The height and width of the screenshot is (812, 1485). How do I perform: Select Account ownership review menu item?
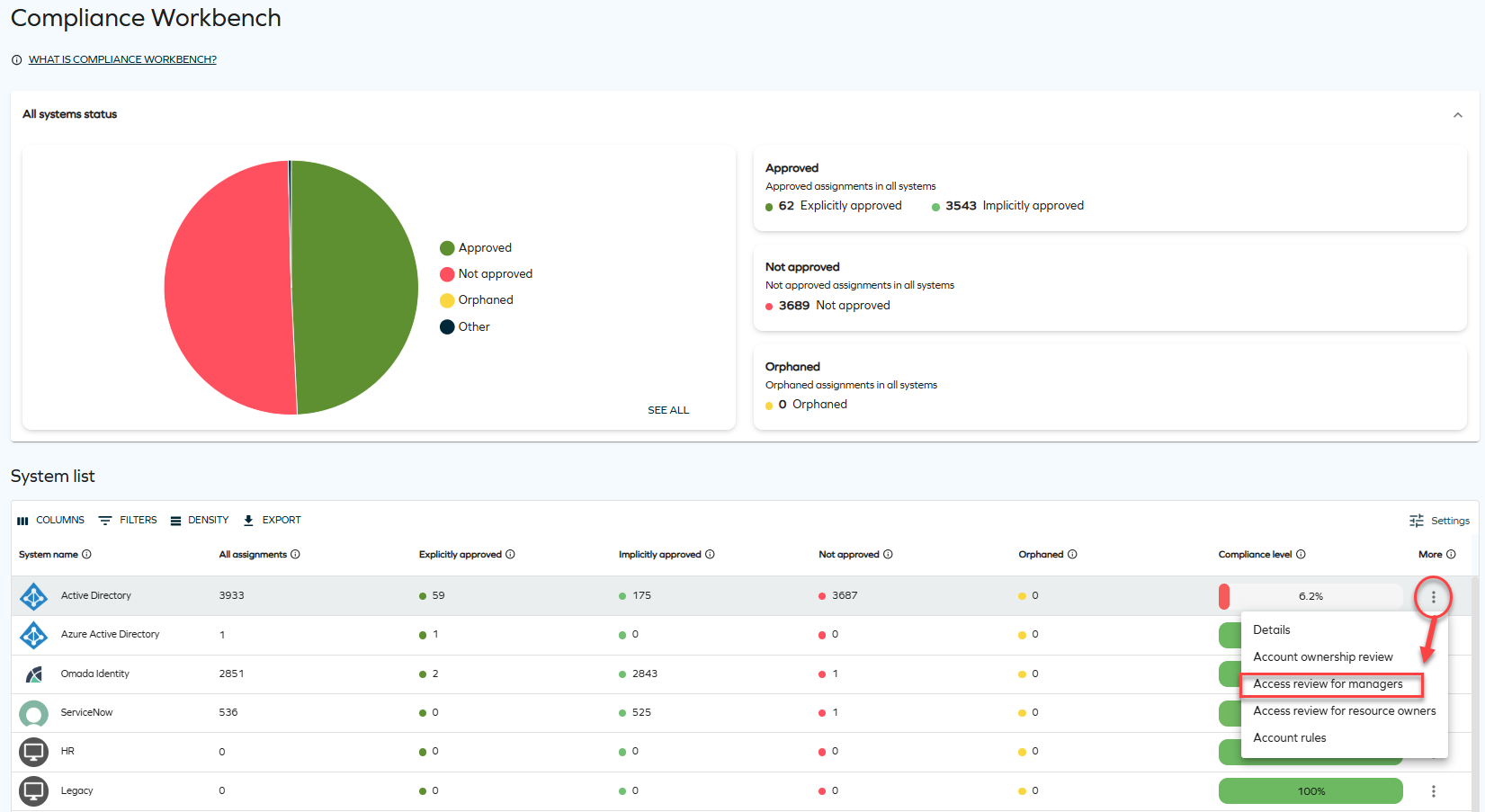pyautogui.click(x=1323, y=657)
